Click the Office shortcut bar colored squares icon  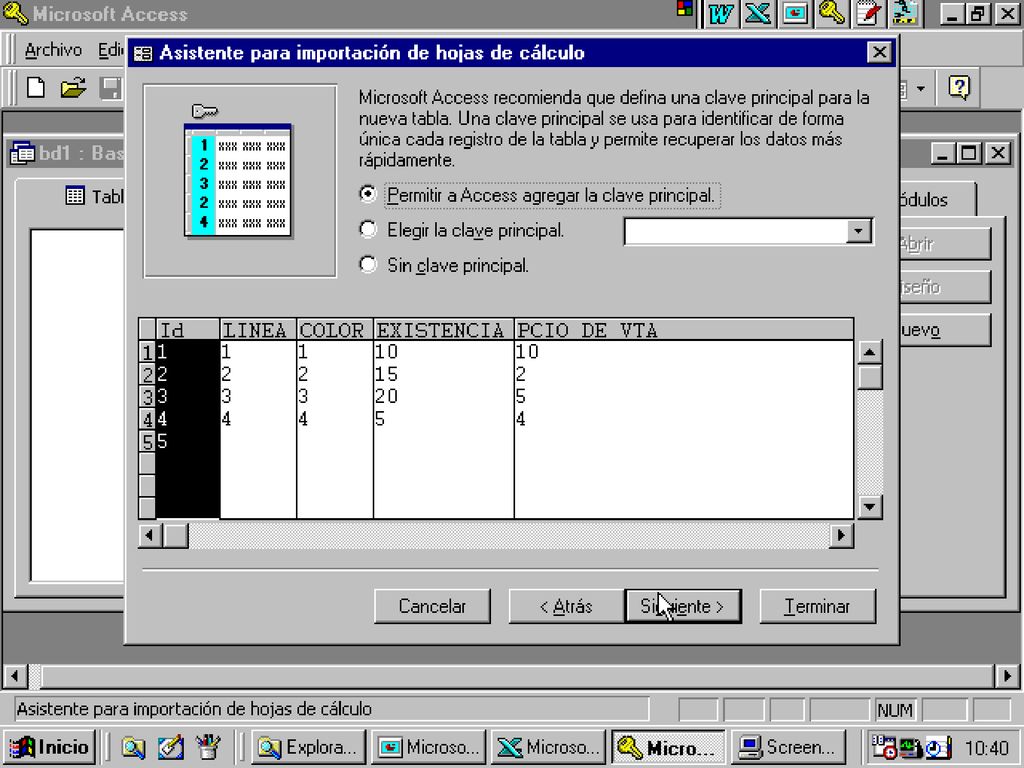tap(684, 8)
